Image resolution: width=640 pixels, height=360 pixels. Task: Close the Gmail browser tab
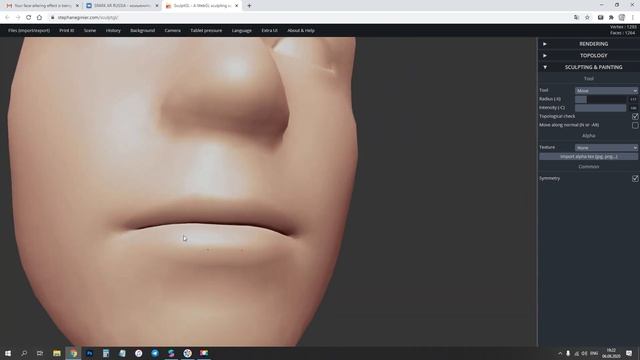77,6
